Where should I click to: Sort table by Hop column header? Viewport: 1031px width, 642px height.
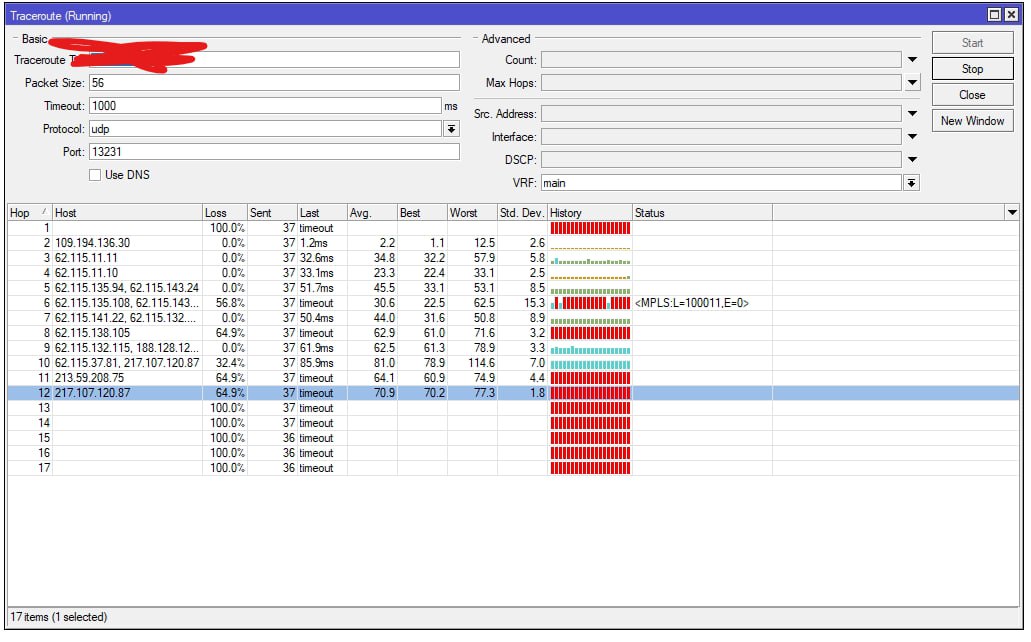30,213
